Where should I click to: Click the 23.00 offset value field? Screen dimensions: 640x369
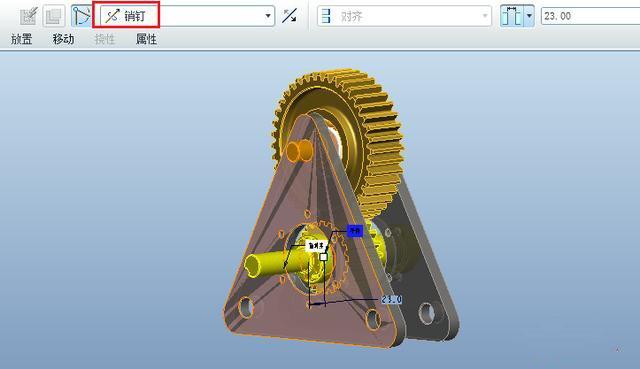point(590,16)
